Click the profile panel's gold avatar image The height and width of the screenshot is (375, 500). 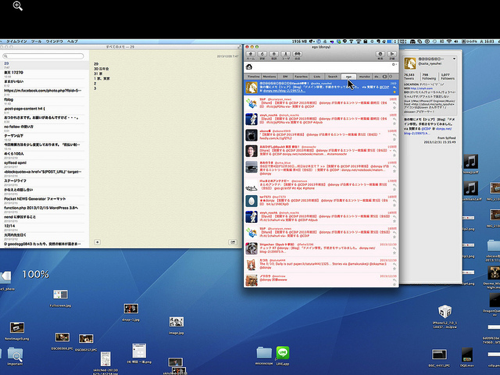point(410,63)
